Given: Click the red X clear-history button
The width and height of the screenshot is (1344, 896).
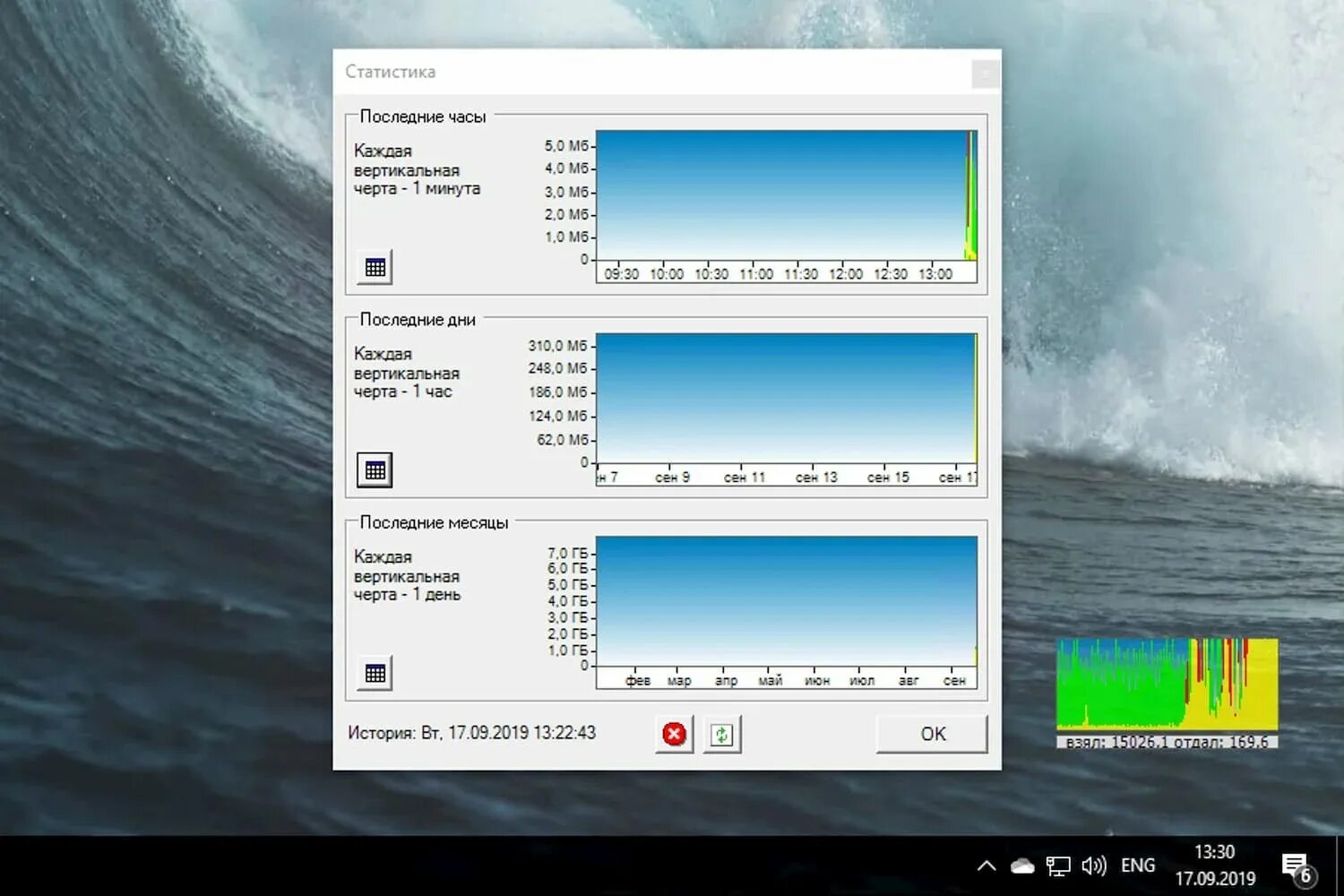Looking at the screenshot, I should coord(675,735).
